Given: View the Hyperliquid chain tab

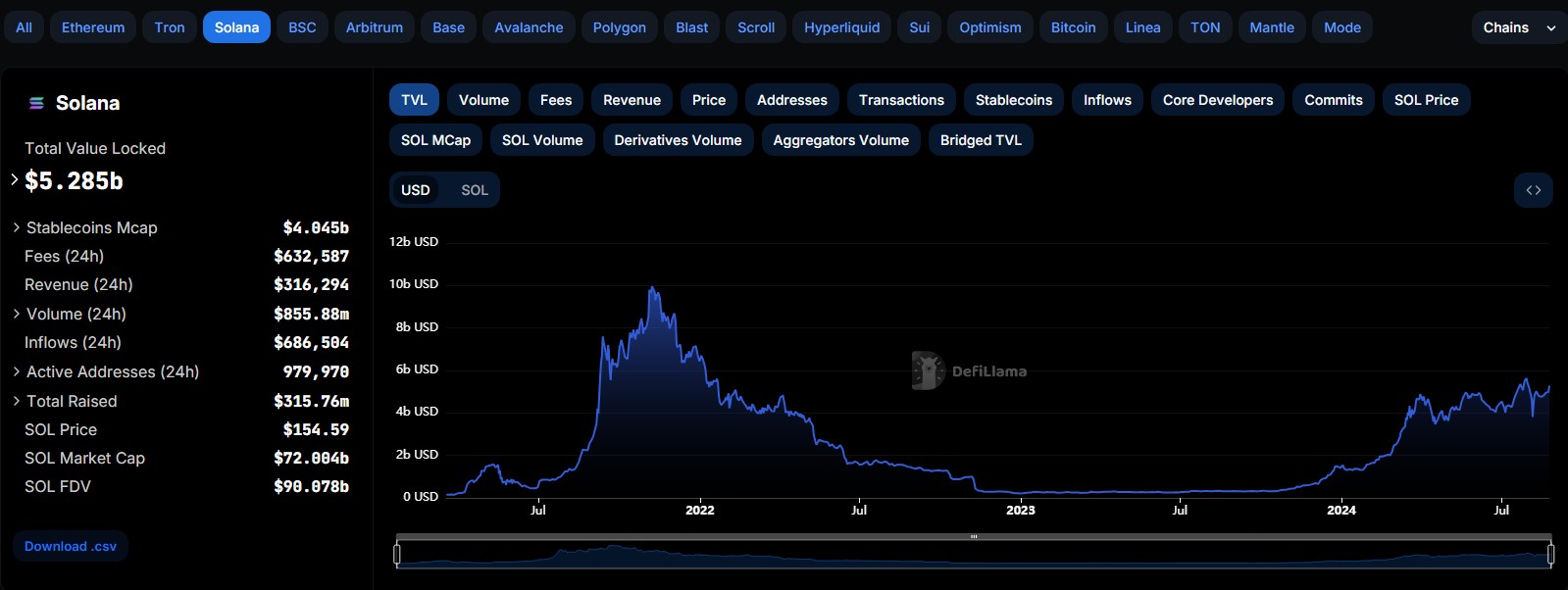Looking at the screenshot, I should click(x=842, y=27).
